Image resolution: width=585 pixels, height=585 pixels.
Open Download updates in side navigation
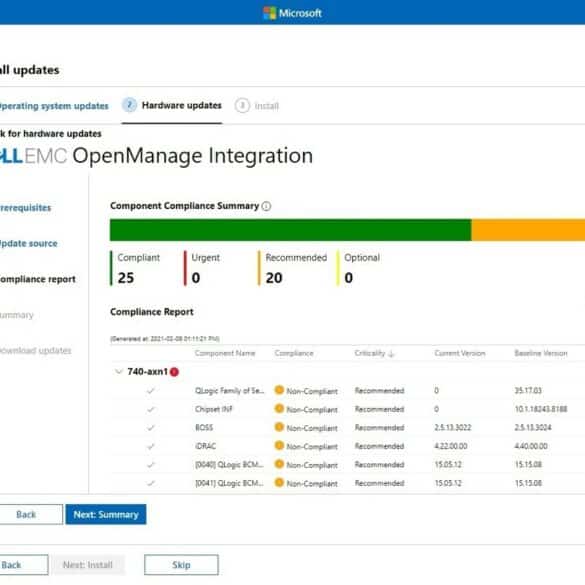point(35,351)
